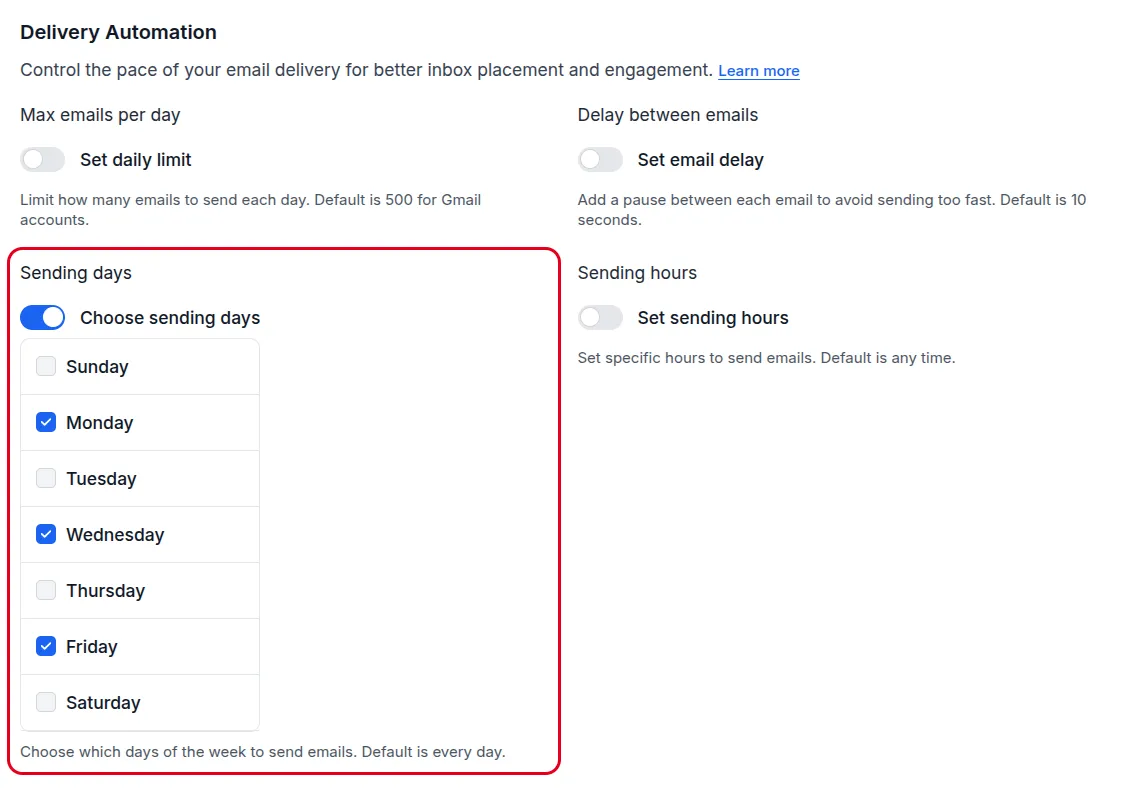Screen dimensions: 1125x796
Task: Click the Set daily limit label text
Action: pos(136,160)
